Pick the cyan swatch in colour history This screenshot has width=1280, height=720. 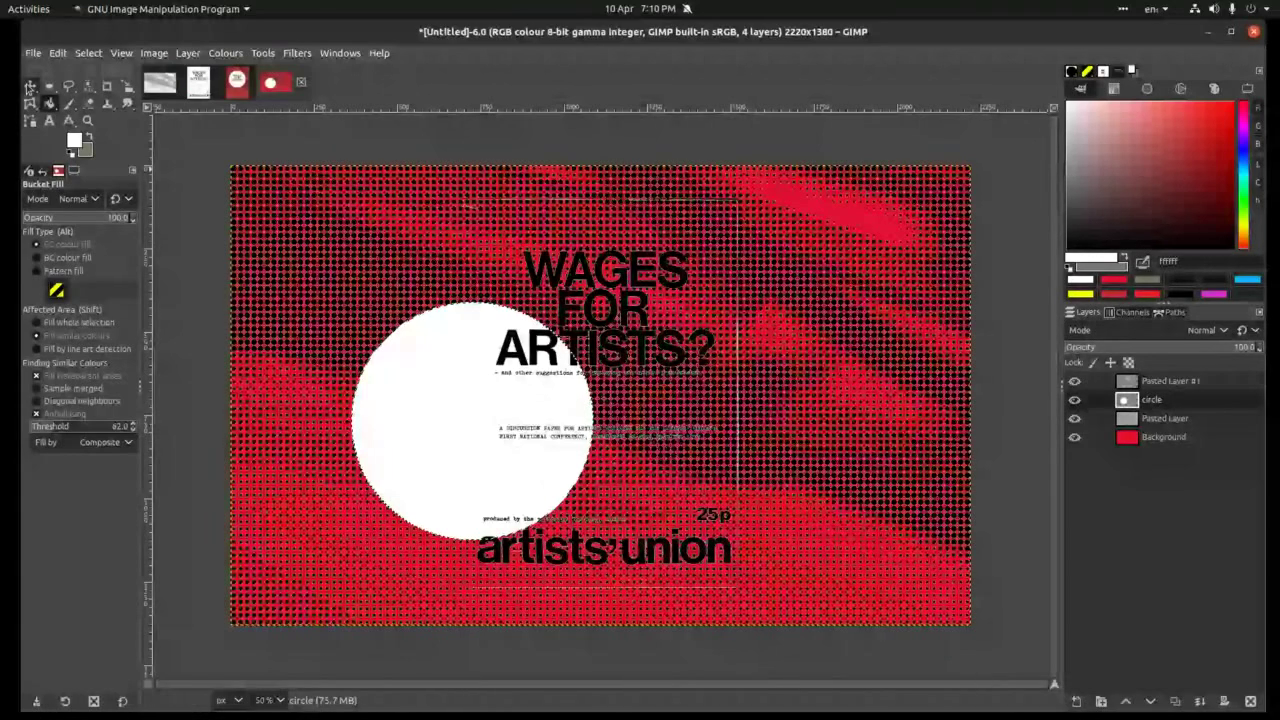1247,279
